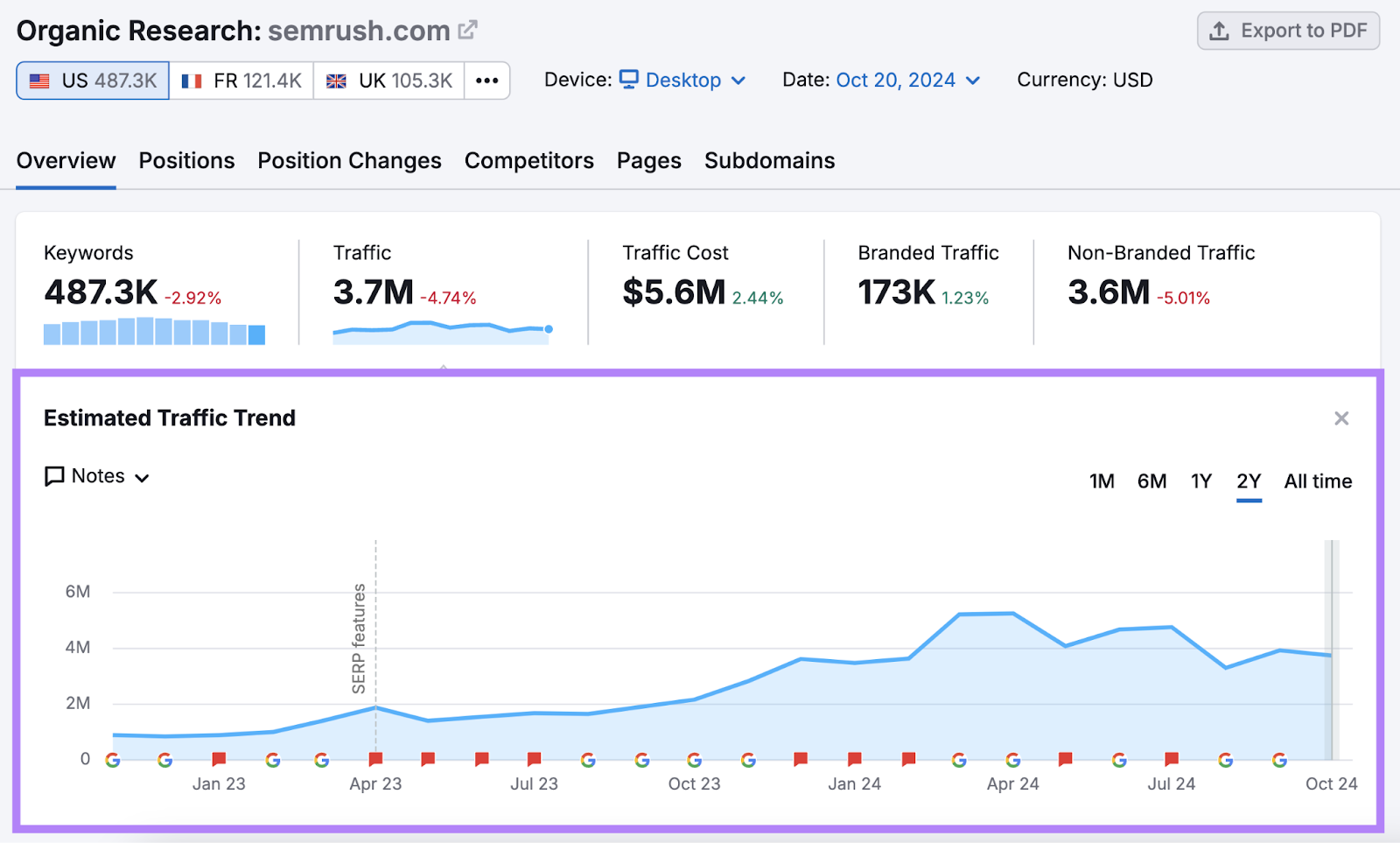Click the Keywords sparkline bar chart
This screenshot has width=1400, height=843.
153,331
